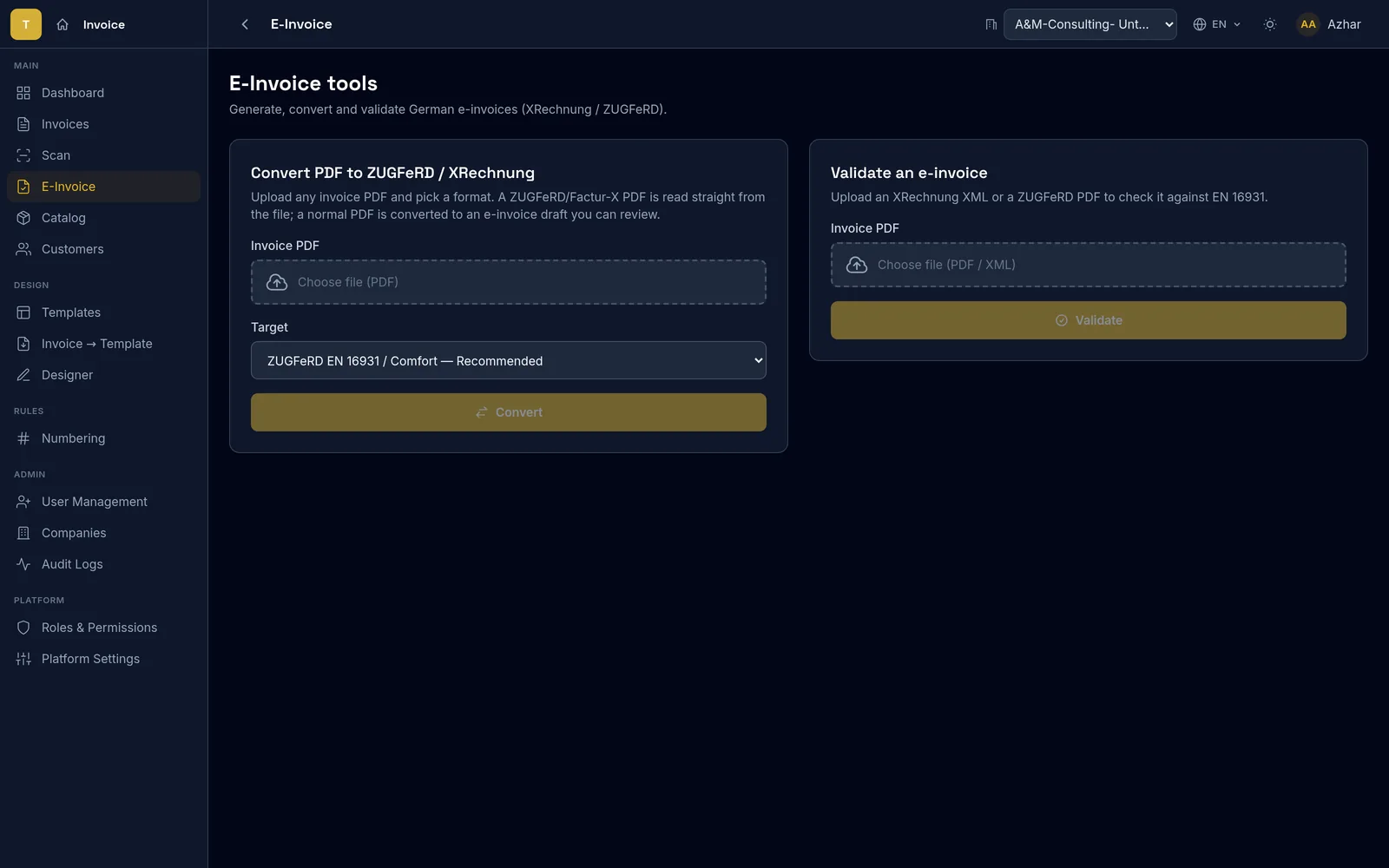Open Templates in the Design section
1389x868 pixels.
coord(103,312)
